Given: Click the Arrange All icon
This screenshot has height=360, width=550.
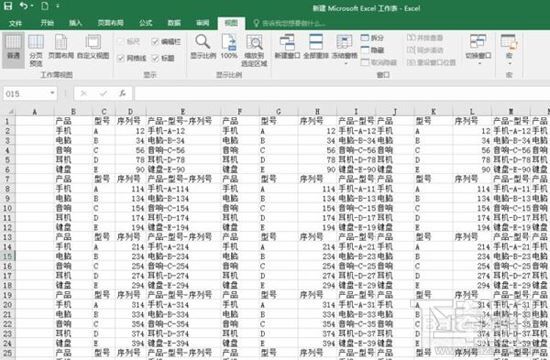Looking at the screenshot, I should pyautogui.click(x=316, y=42).
